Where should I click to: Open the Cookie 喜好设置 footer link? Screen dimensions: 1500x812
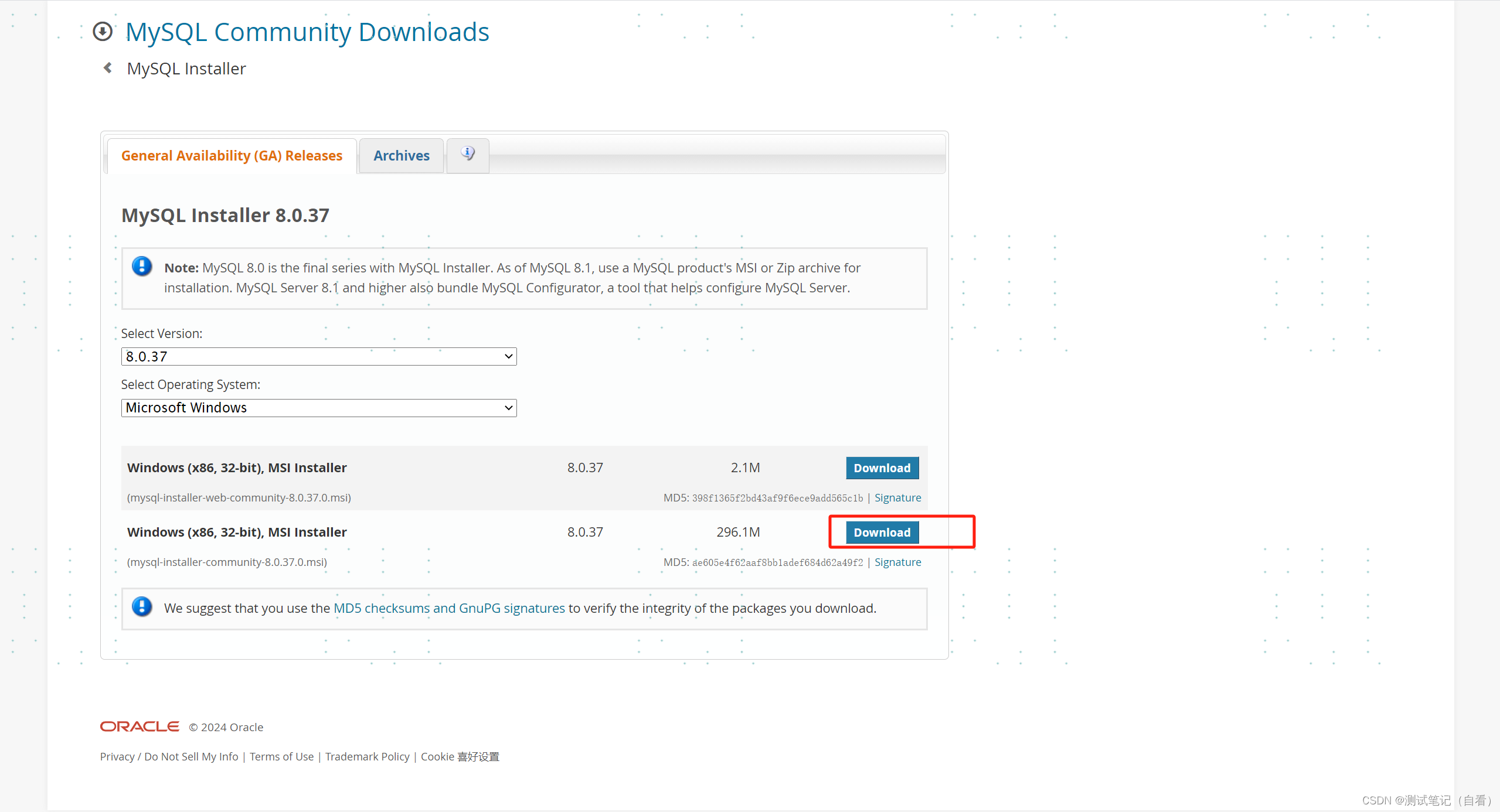click(460, 757)
